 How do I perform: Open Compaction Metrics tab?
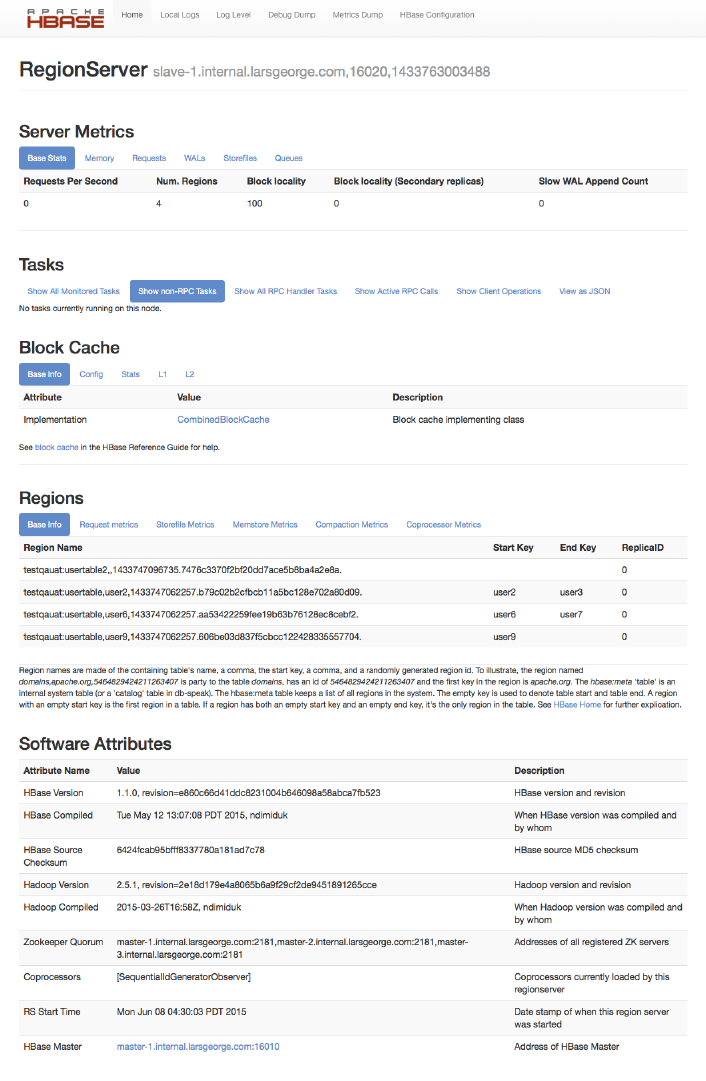[352, 524]
